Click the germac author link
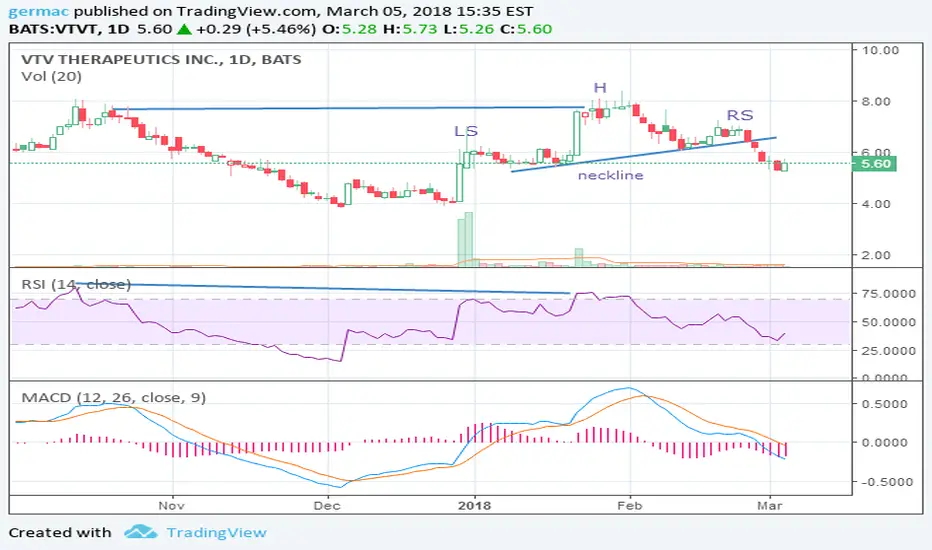The height and width of the screenshot is (550, 932). (x=39, y=11)
